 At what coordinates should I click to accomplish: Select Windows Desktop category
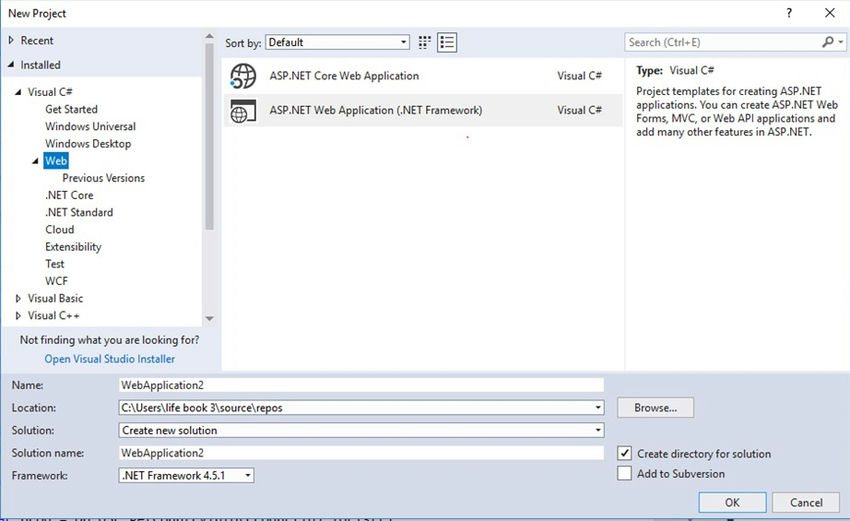click(88, 144)
